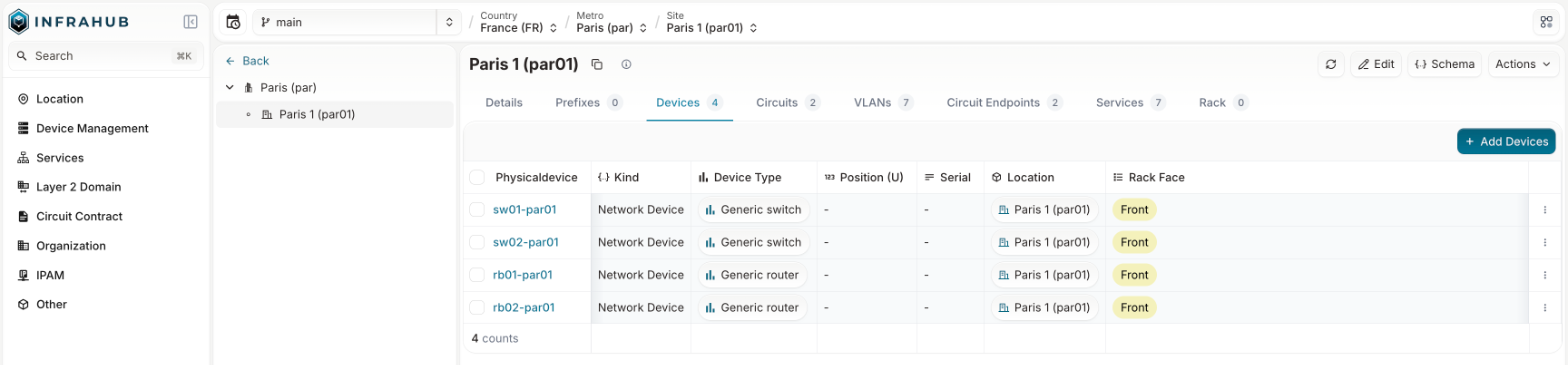Open row menu for sw02-par01
The image size is (1568, 365).
(1545, 242)
